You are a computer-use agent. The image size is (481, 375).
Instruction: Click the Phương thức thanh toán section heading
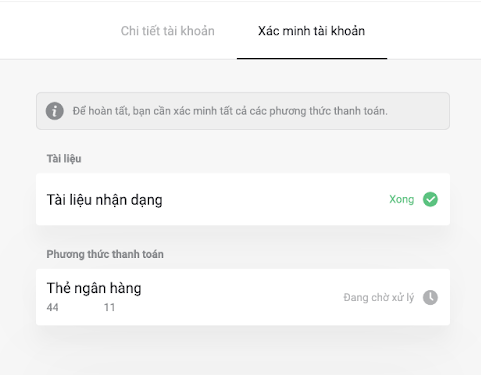(x=105, y=254)
